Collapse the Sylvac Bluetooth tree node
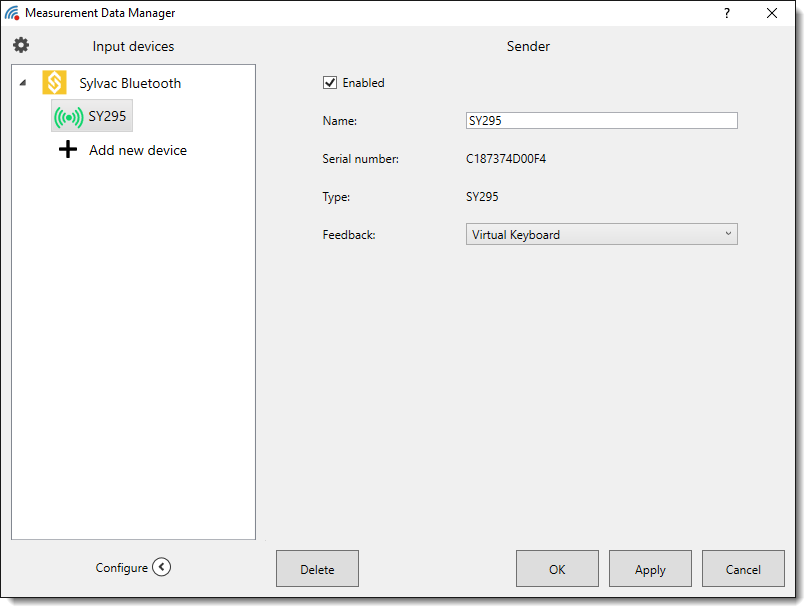The width and height of the screenshot is (811, 613). (x=23, y=84)
